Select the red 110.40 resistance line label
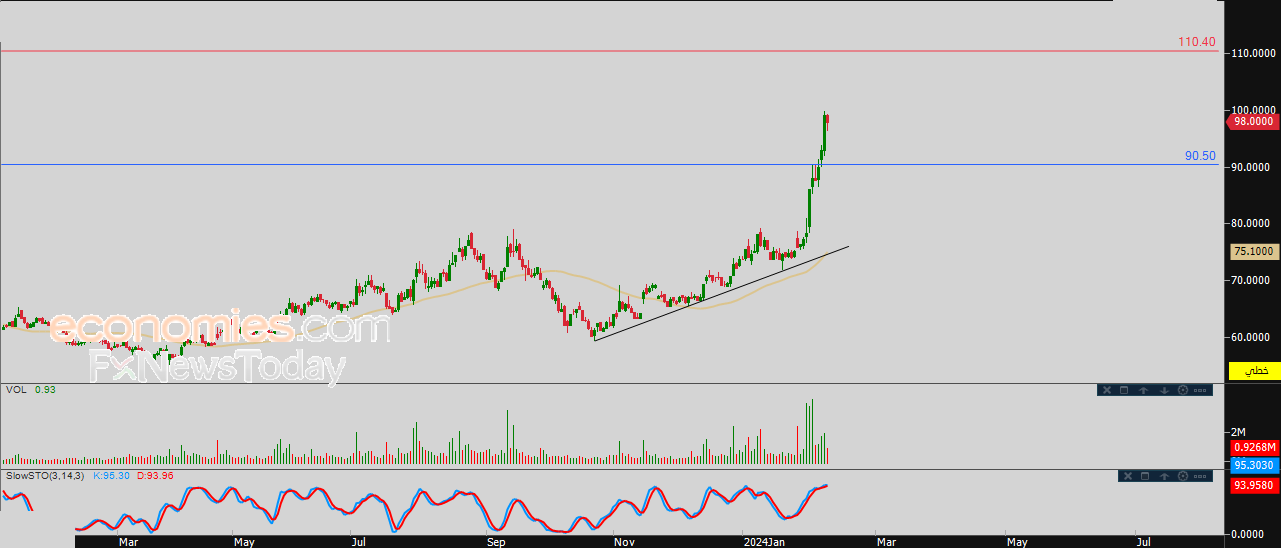Image resolution: width=1281 pixels, height=548 pixels. 1197,42
